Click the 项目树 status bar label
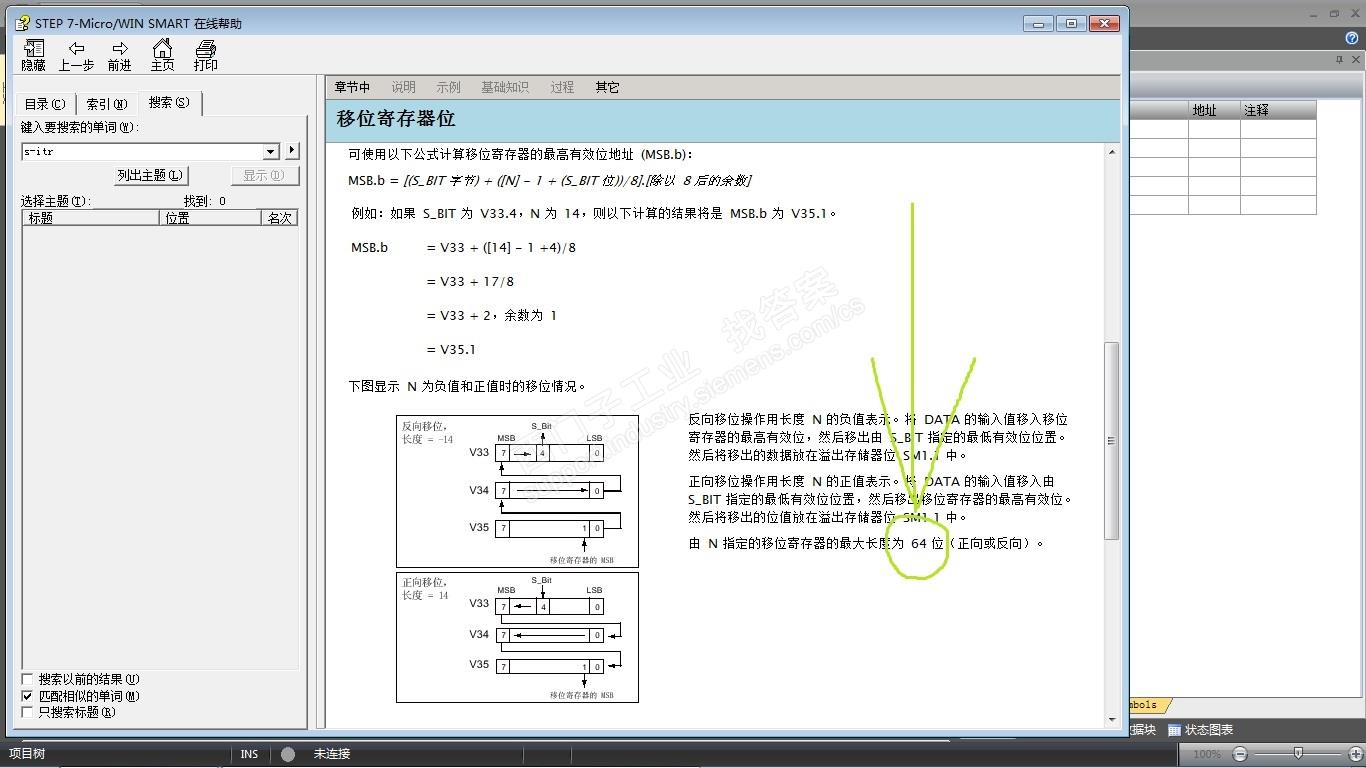Viewport: 1366px width, 768px height. [28, 754]
